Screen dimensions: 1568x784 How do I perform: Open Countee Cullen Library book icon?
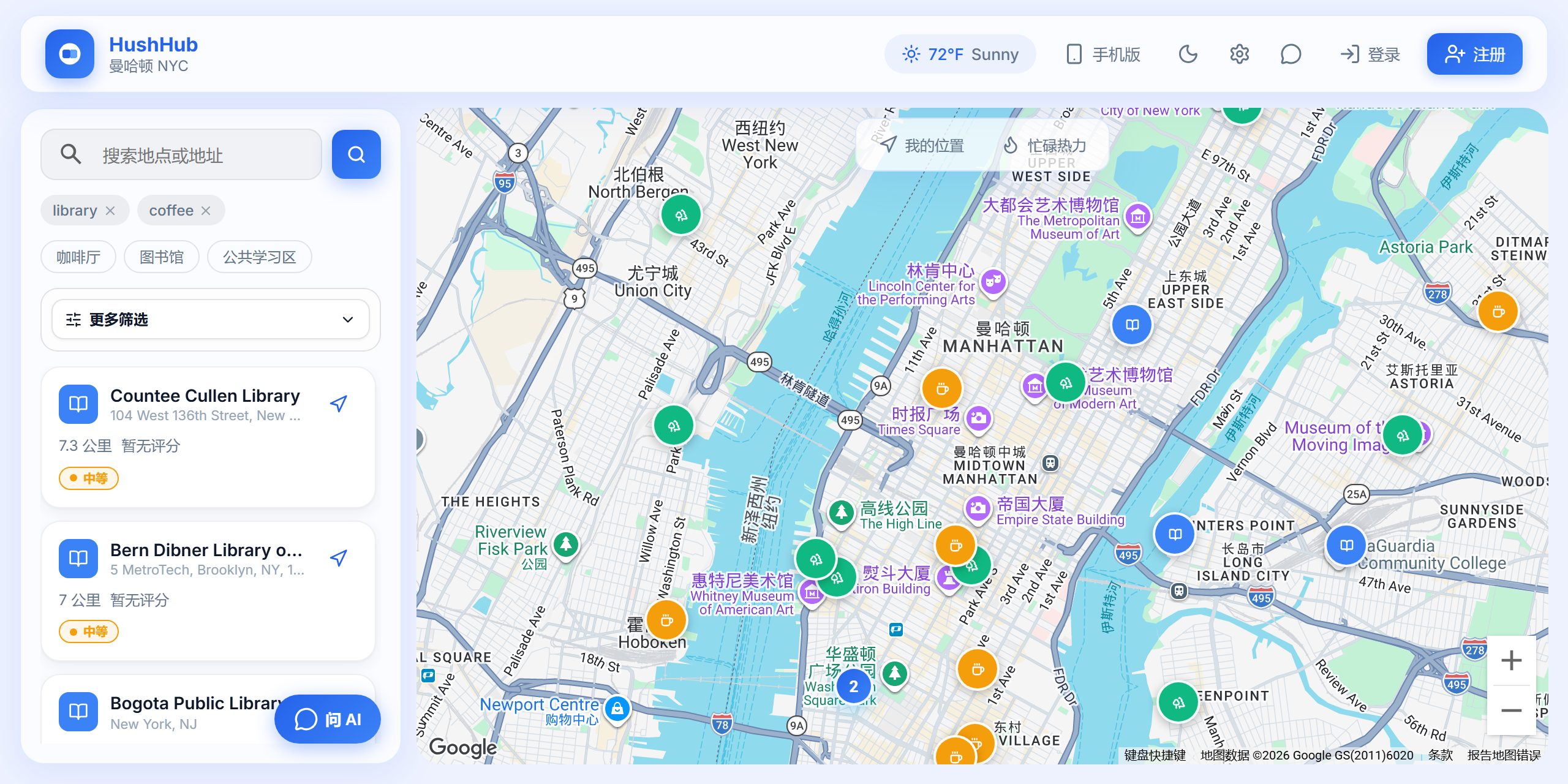tap(78, 404)
